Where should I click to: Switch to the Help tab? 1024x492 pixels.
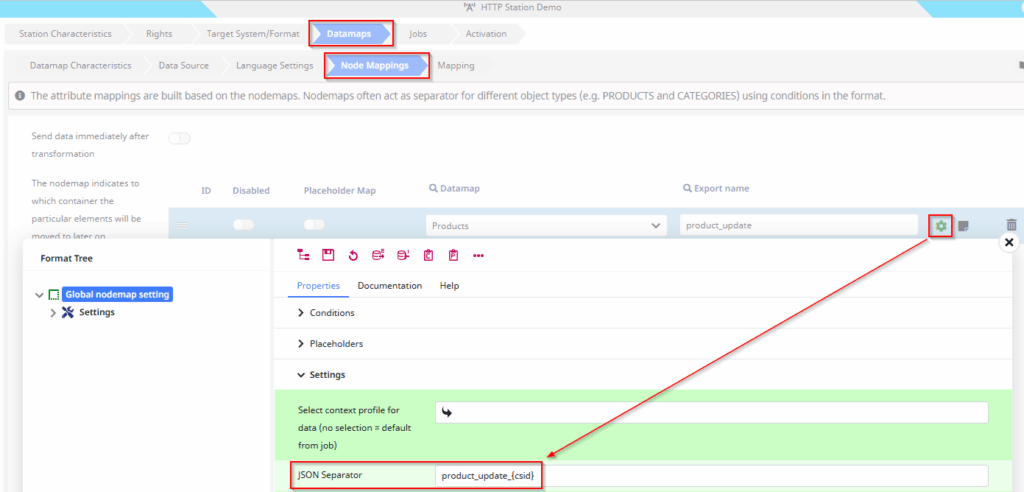point(449,286)
